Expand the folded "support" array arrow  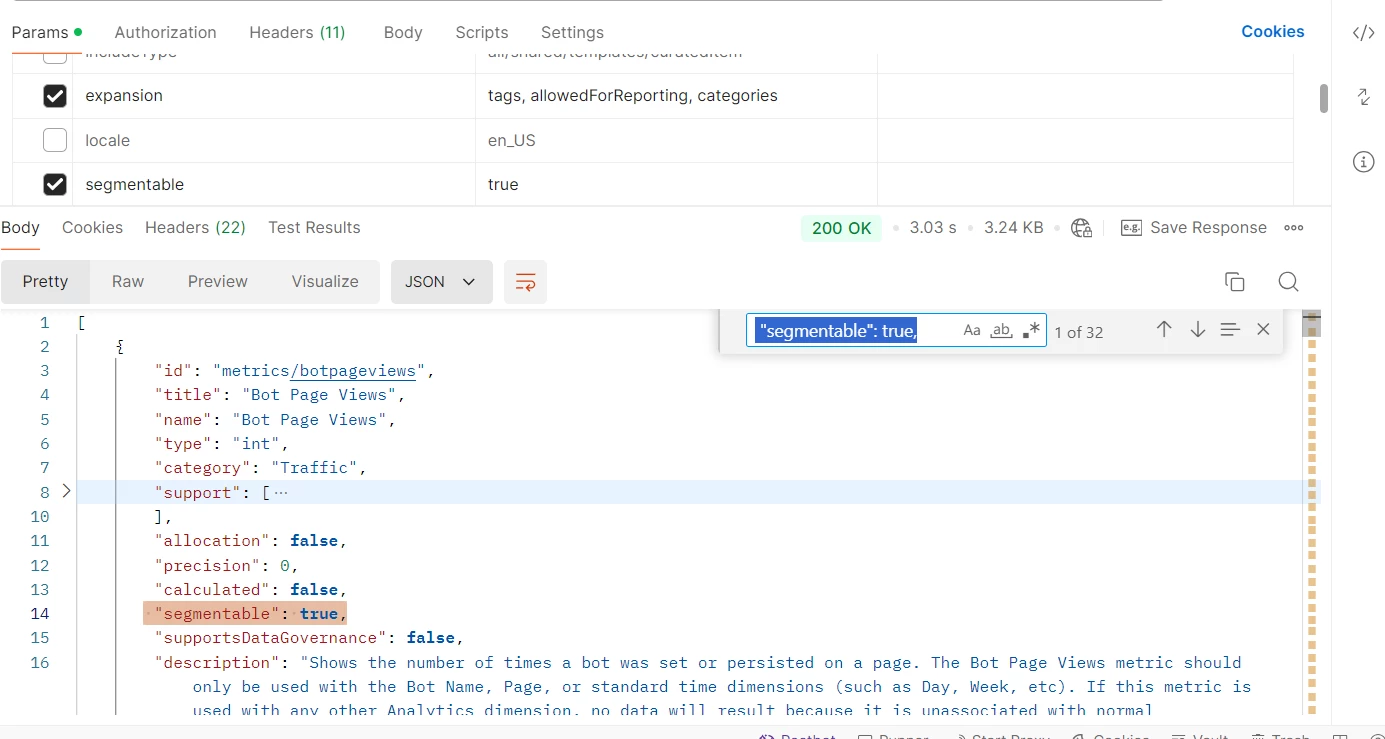pos(66,491)
